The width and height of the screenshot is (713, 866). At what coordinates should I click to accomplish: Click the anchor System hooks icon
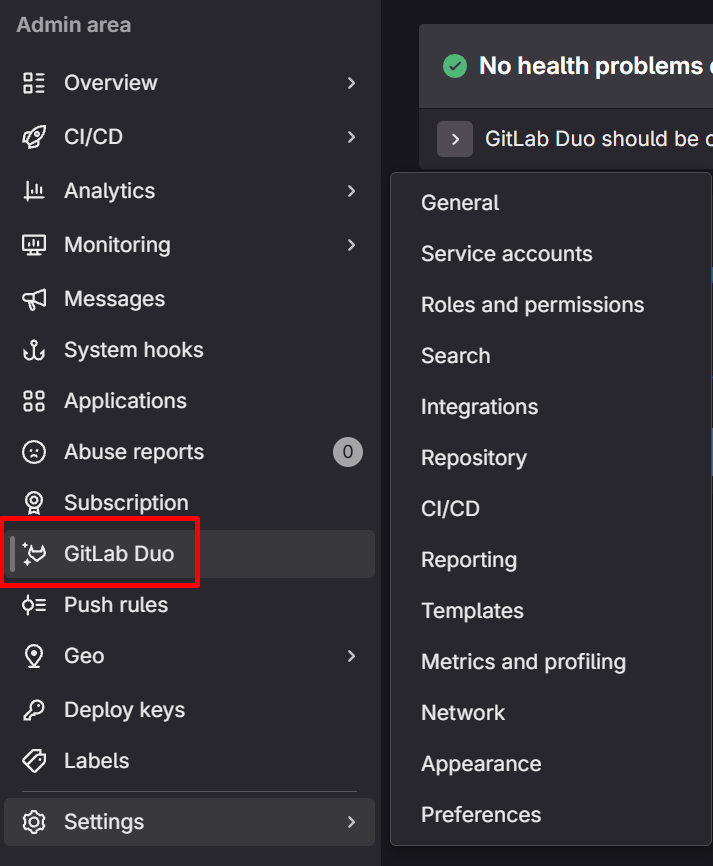[34, 350]
